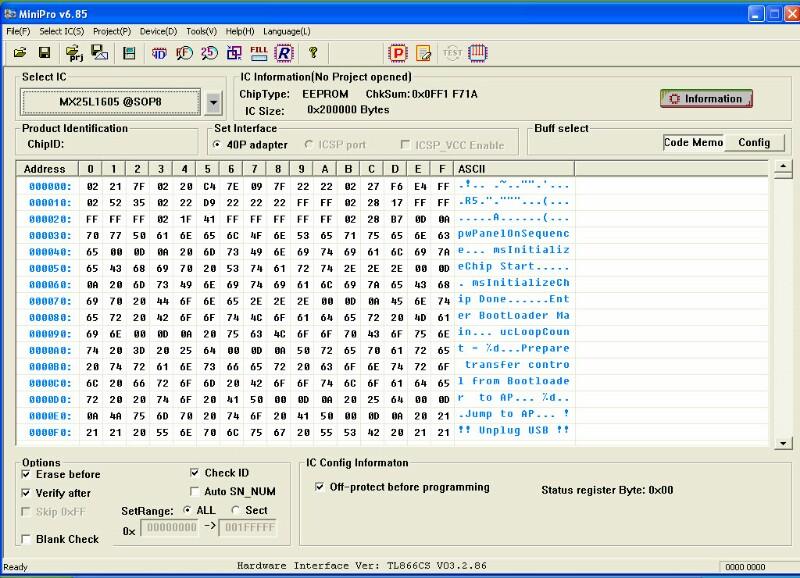Switch to the Code Memo buffer tab
800x578 pixels.
coord(693,142)
